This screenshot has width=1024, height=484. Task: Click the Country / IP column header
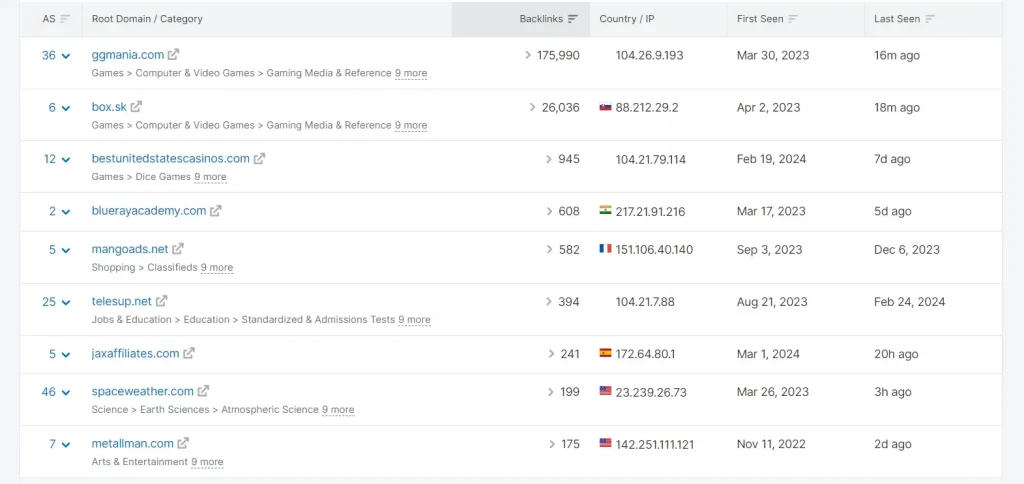[627, 19]
